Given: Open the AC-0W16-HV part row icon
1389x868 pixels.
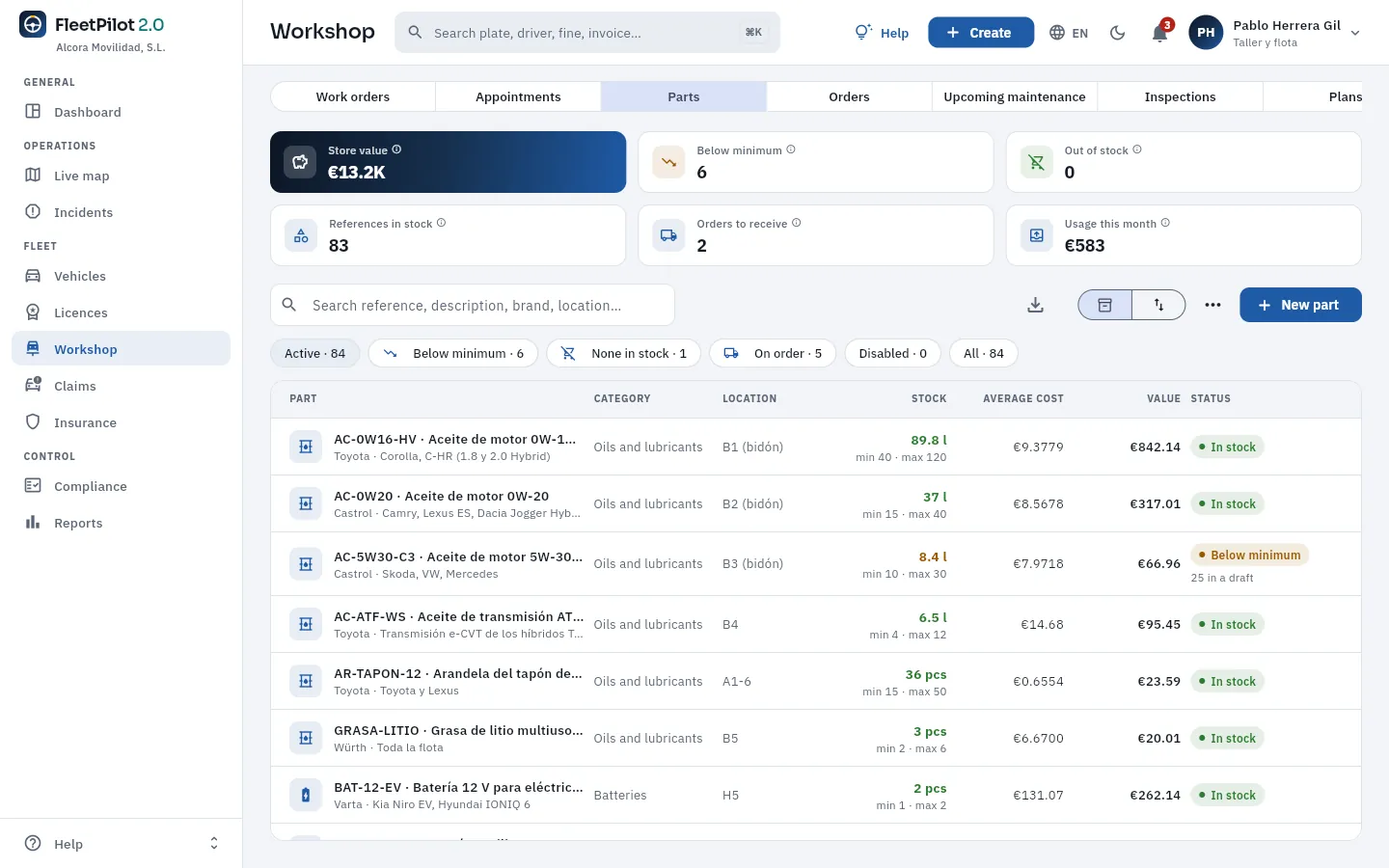Looking at the screenshot, I should coord(306,447).
